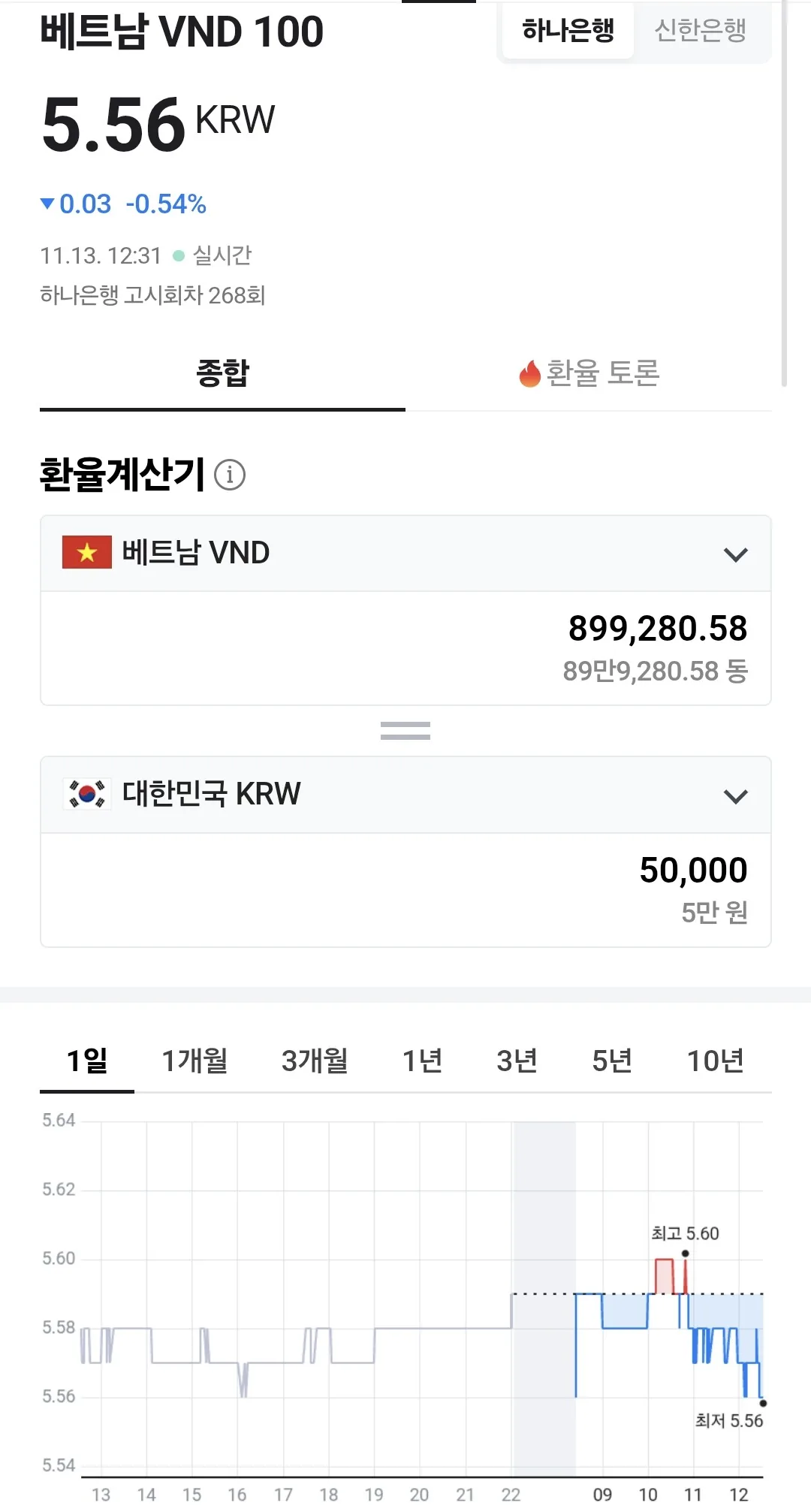This screenshot has height=1512, width=811.
Task: Switch to 신한은행 bank toggle
Action: [701, 31]
